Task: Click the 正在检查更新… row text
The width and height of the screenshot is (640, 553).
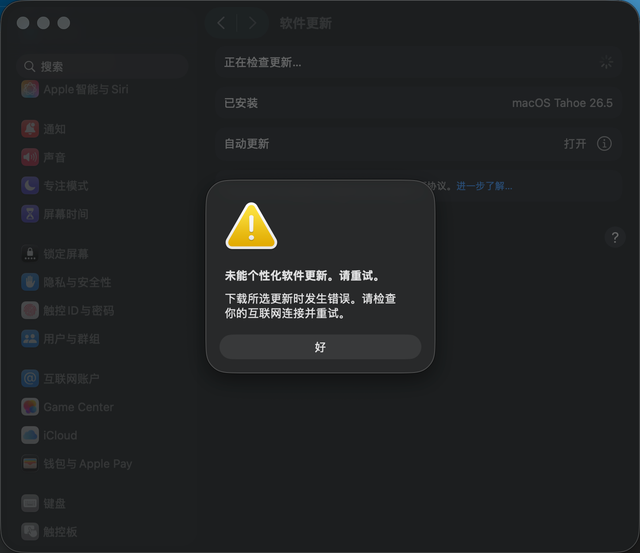Action: (262, 62)
